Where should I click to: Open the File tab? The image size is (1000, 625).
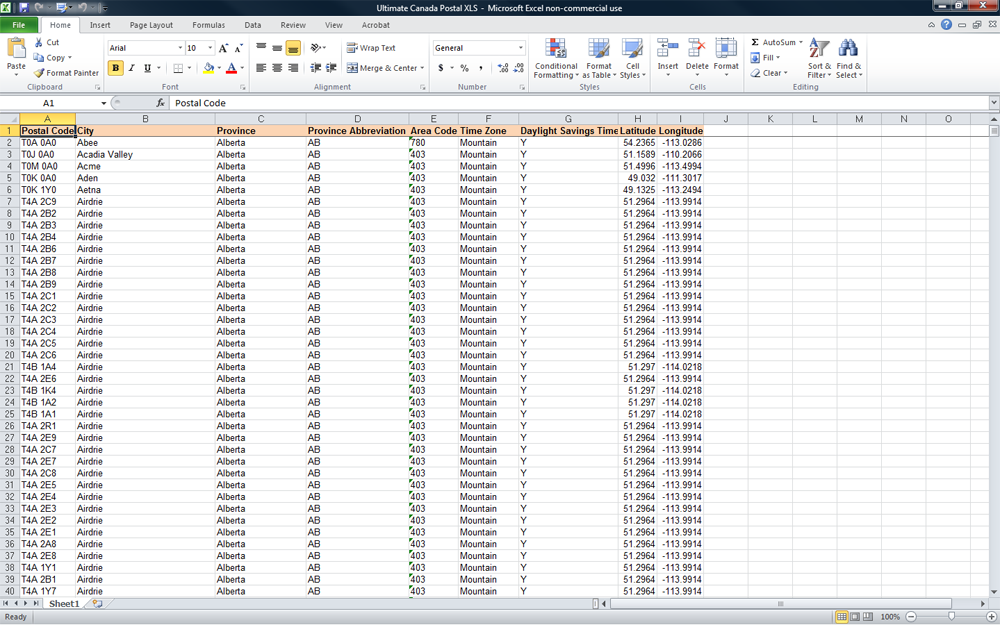pos(19,25)
